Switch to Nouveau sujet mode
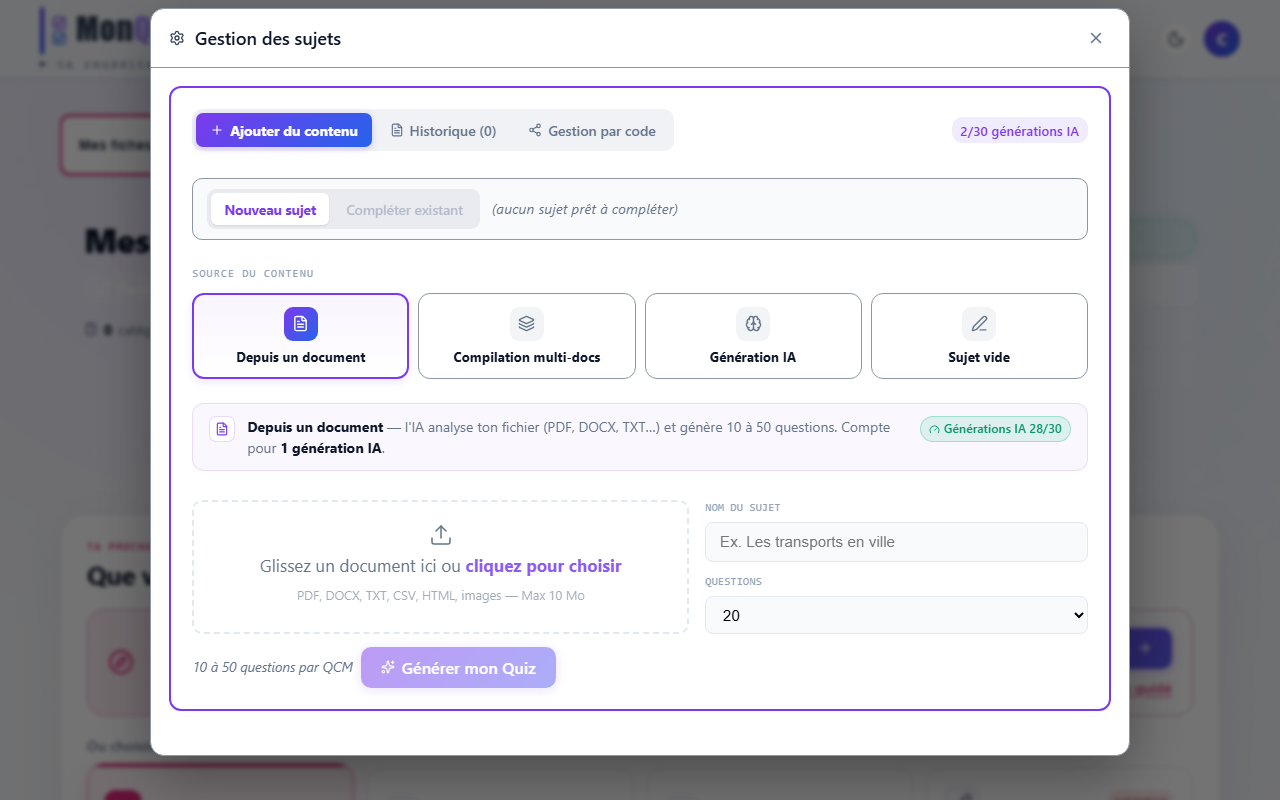 (x=270, y=210)
